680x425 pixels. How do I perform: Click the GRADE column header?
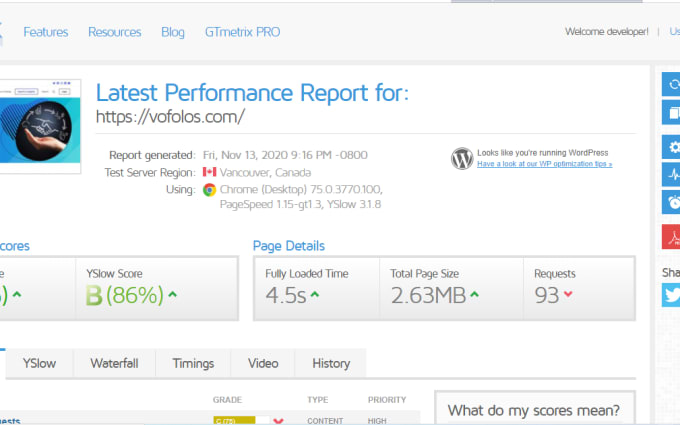(x=227, y=400)
